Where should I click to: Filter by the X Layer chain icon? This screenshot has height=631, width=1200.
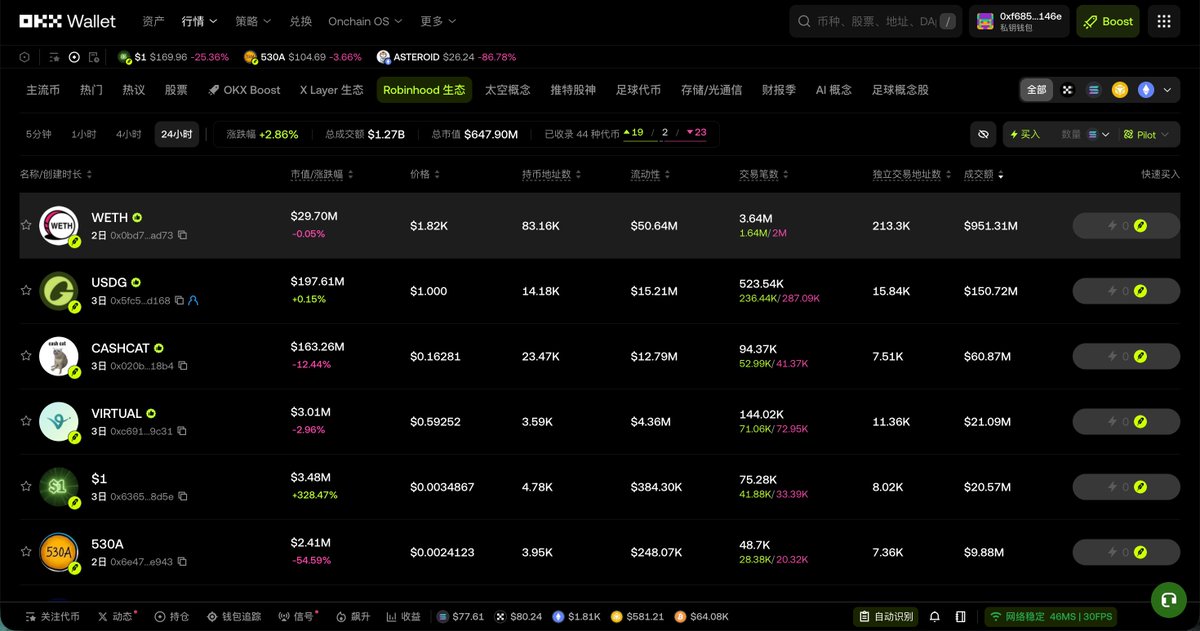point(1067,90)
